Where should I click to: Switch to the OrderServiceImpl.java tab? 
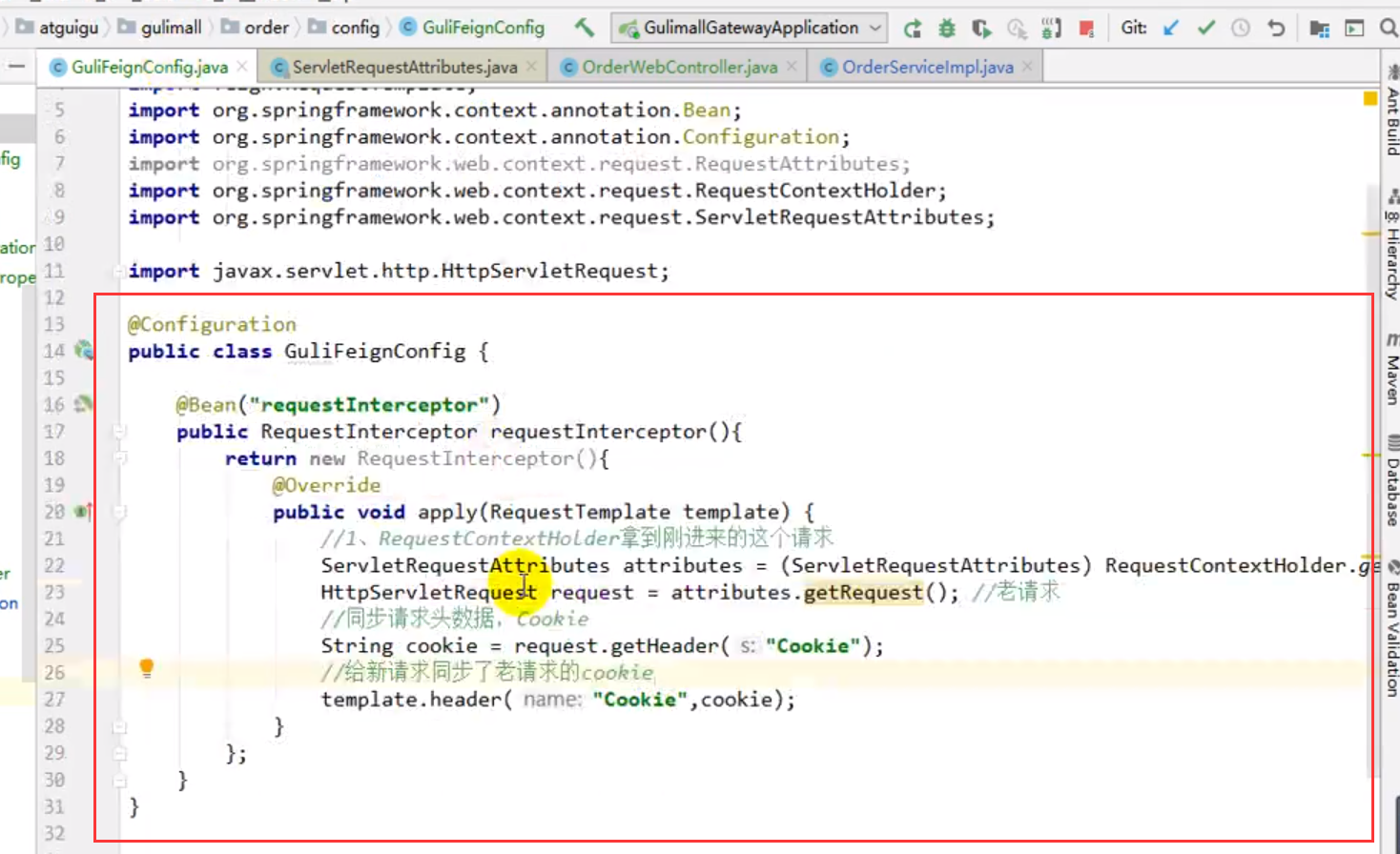[x=927, y=67]
